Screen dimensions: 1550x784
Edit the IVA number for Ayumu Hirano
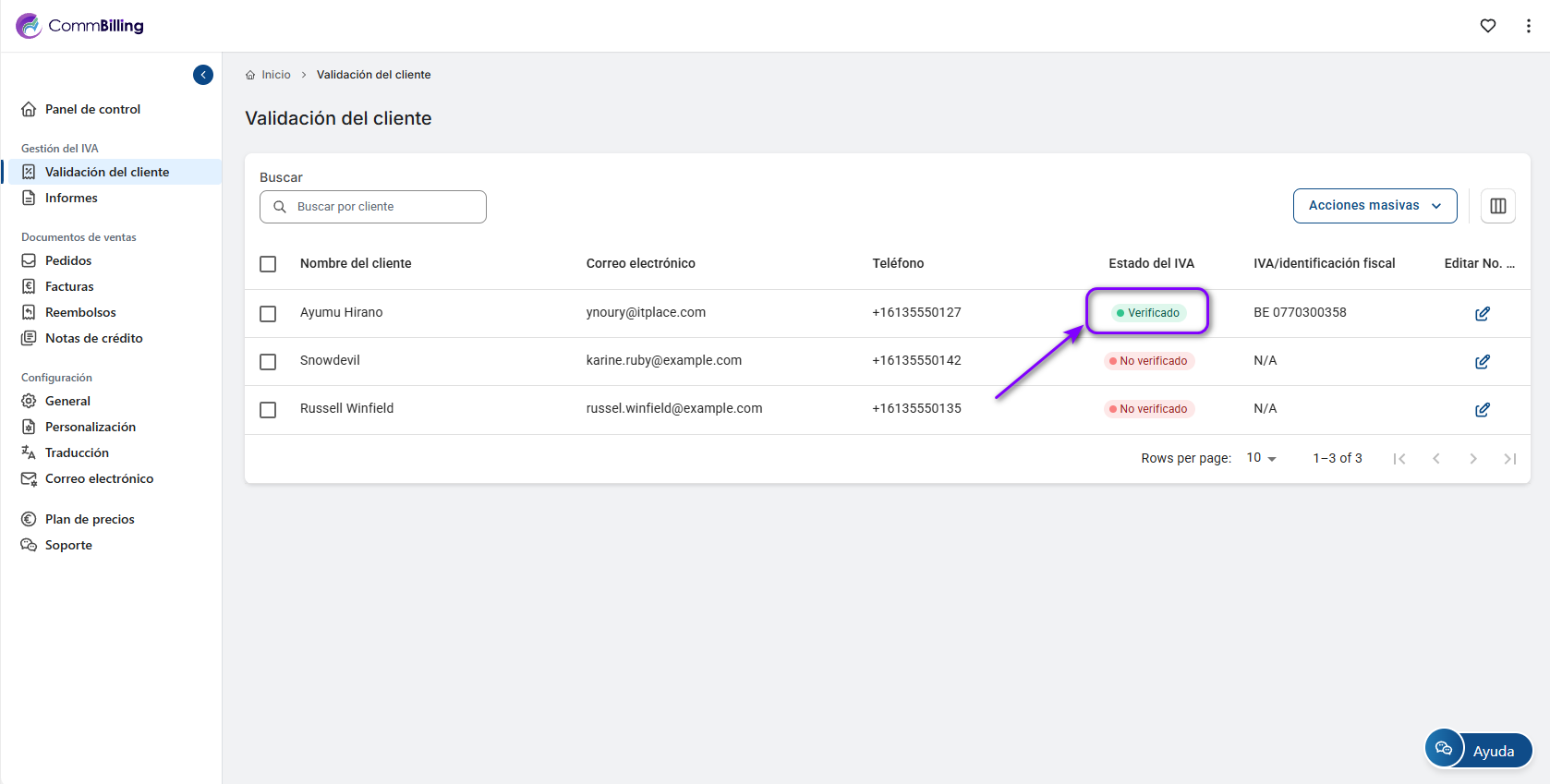(x=1482, y=314)
